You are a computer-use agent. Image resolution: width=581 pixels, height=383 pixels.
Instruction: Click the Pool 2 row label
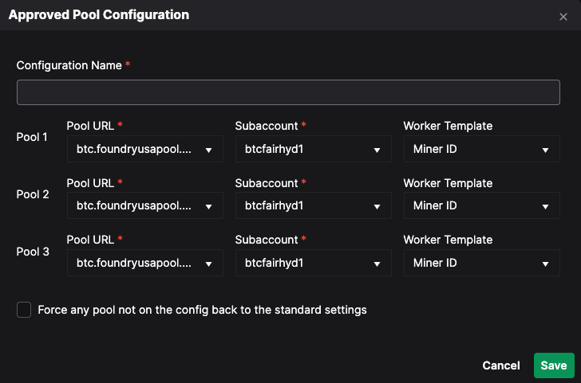[33, 194]
